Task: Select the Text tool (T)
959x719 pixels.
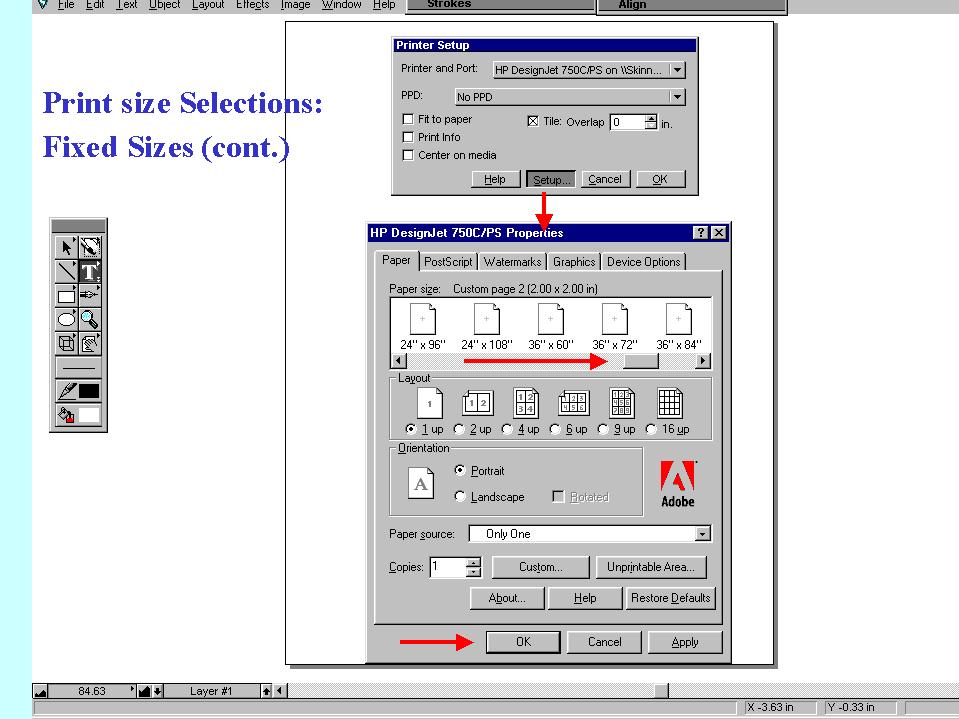Action: point(90,271)
